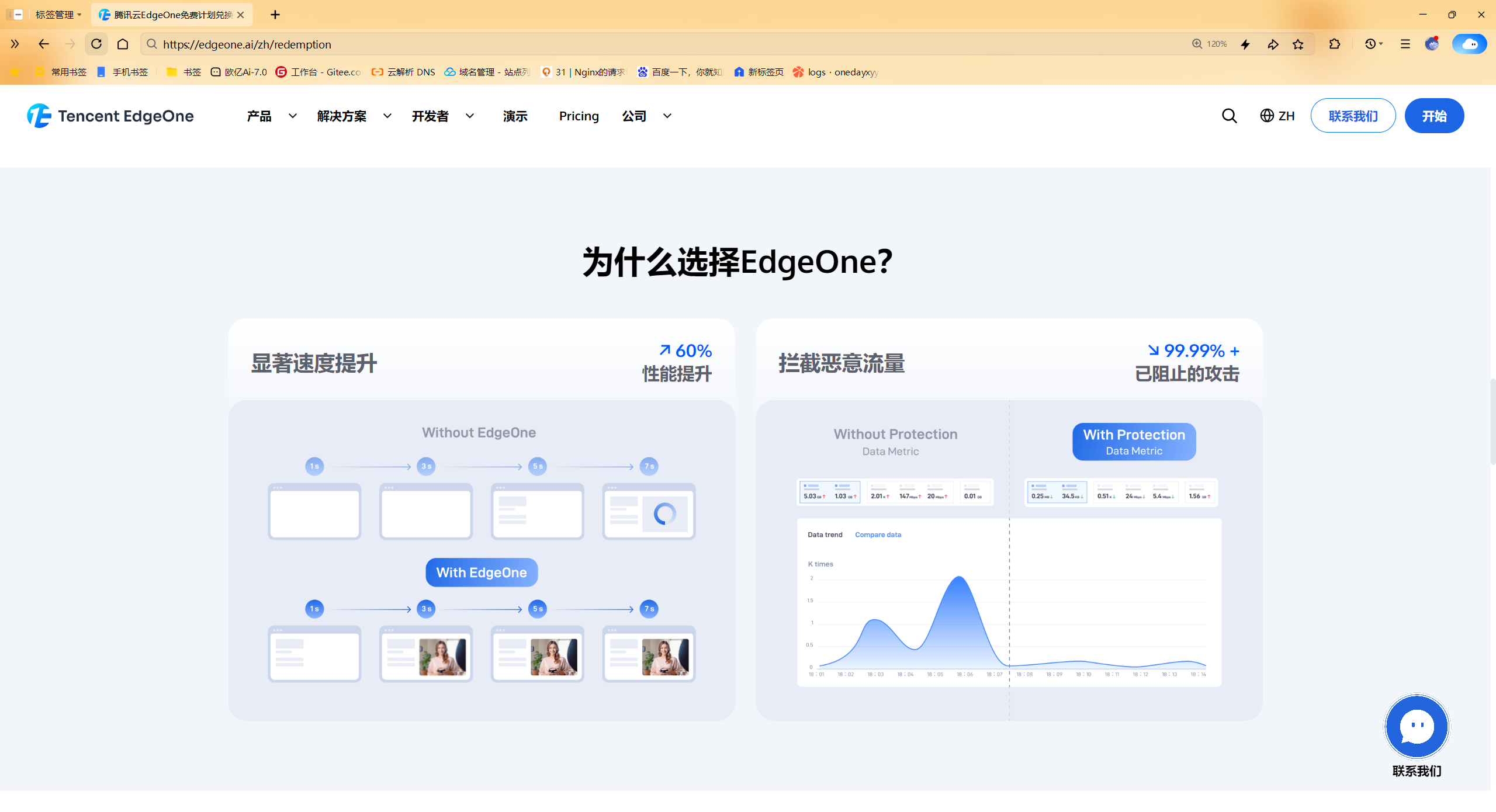Open the browser hamburger menu
1496x812 pixels.
(1405, 44)
